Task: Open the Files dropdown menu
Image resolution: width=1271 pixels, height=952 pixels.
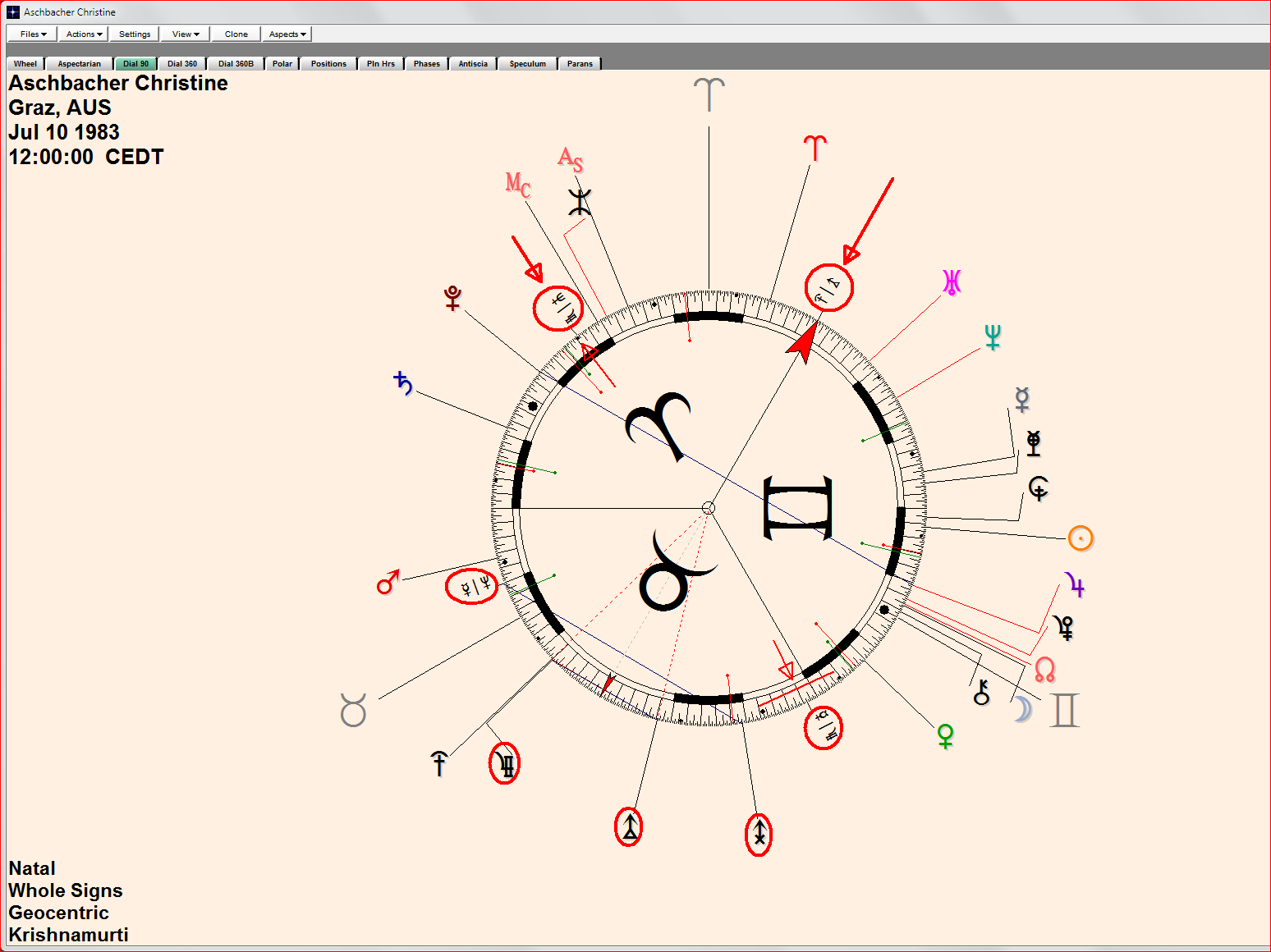Action: [x=32, y=34]
